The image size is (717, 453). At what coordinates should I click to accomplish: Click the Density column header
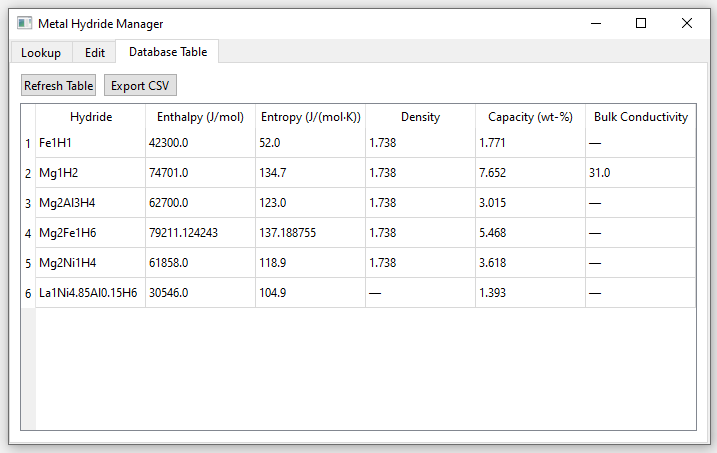420,117
